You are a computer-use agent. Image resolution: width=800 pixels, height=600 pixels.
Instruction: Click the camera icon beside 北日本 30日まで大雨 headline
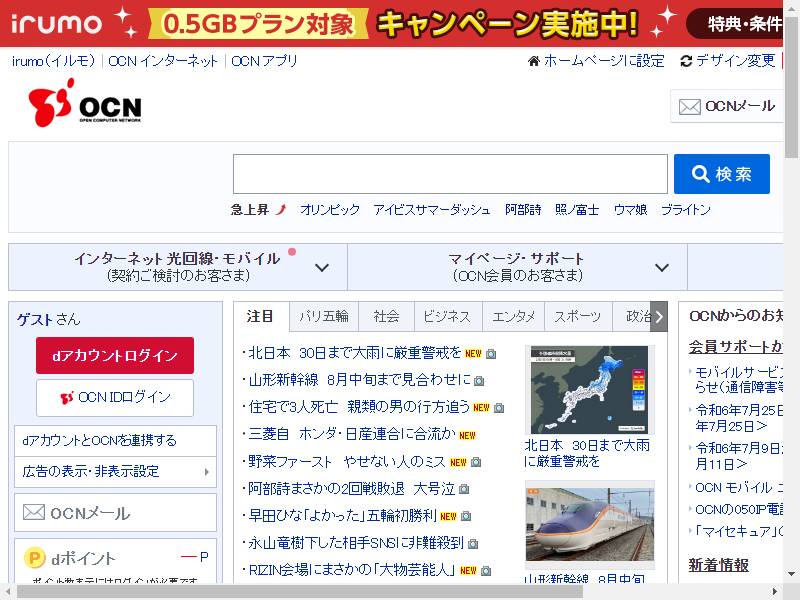491,354
